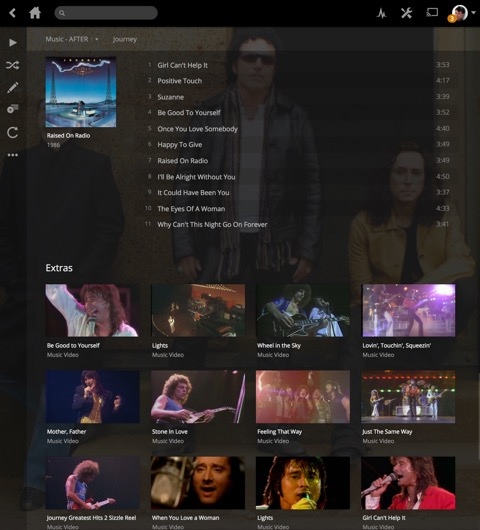The width and height of the screenshot is (480, 530).
Task: Edit album metadata with pencil icon
Action: coord(13,88)
